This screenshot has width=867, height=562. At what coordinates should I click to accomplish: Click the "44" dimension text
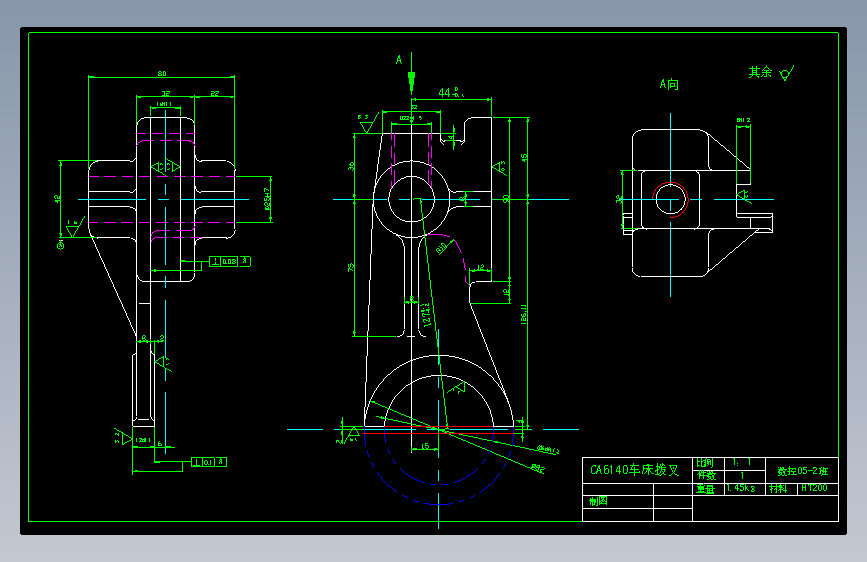tap(444, 92)
